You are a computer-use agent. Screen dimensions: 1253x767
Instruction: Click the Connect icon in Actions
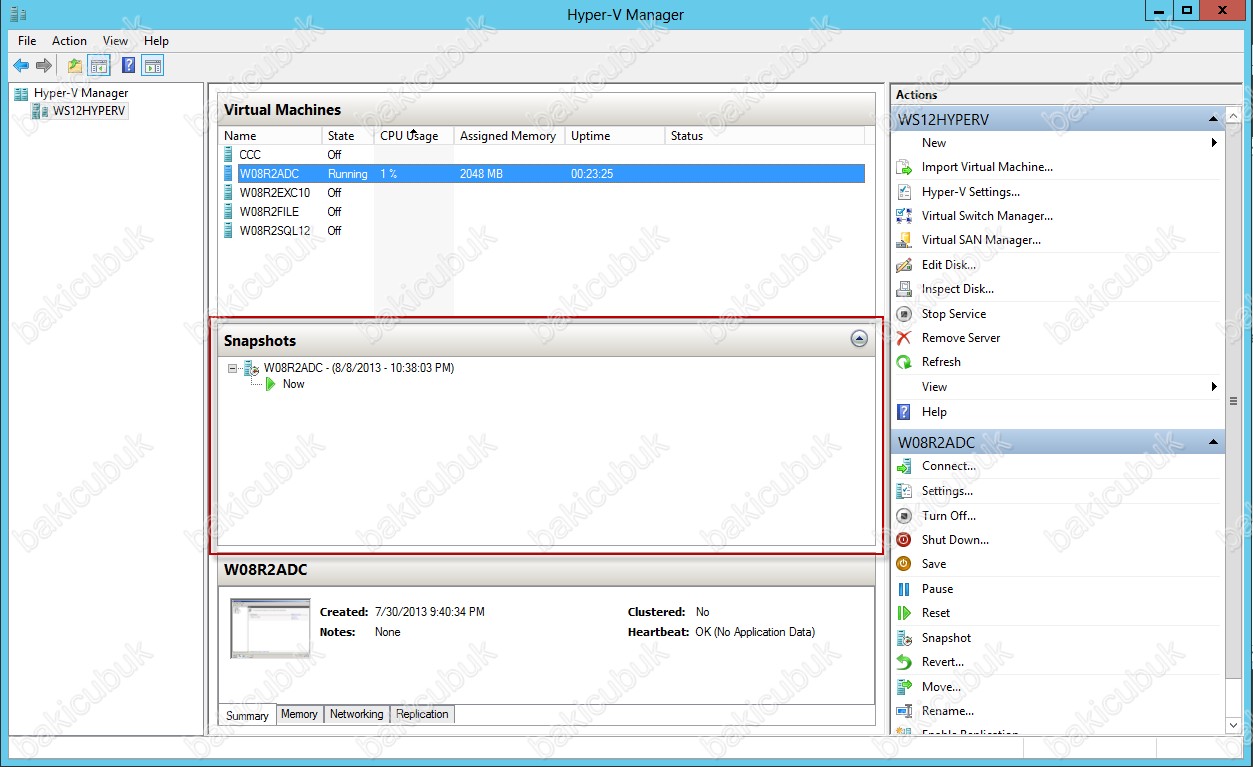[x=904, y=466]
